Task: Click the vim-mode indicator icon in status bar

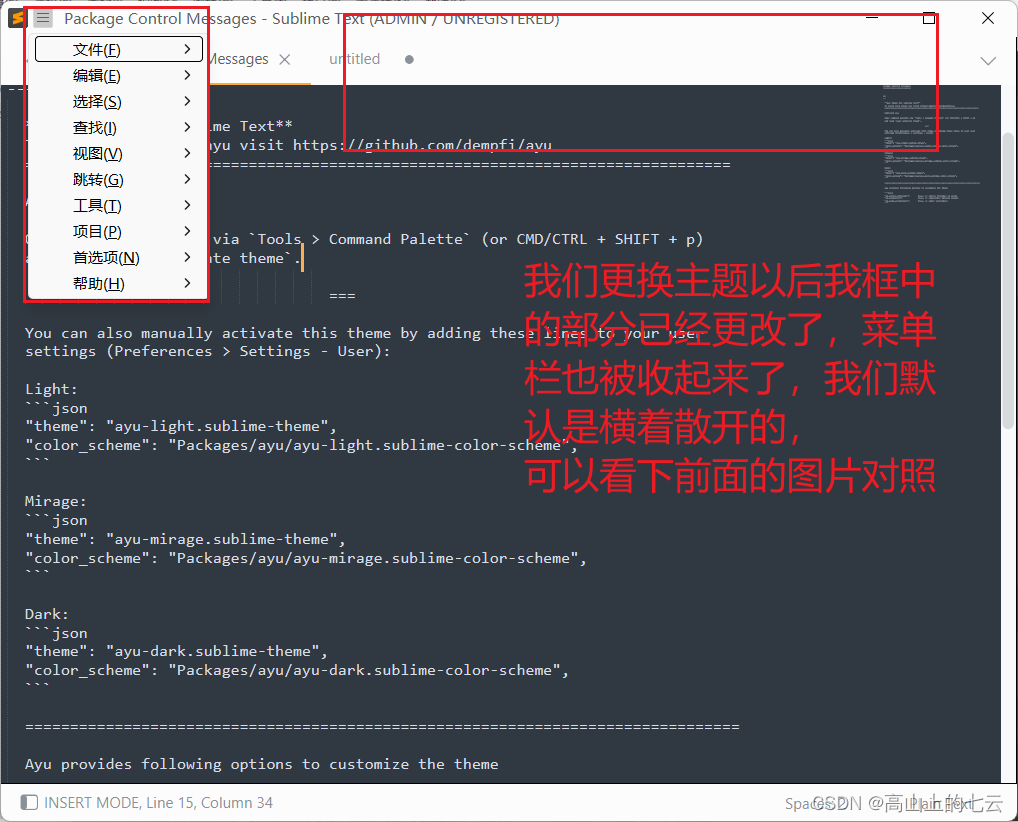Action: click(29, 801)
